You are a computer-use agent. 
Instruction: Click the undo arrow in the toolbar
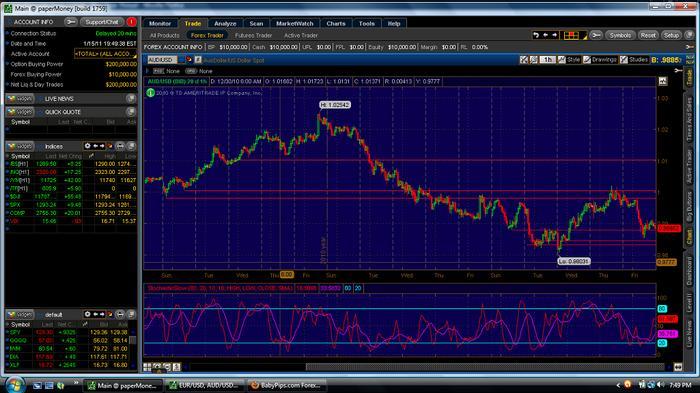[x=536, y=35]
